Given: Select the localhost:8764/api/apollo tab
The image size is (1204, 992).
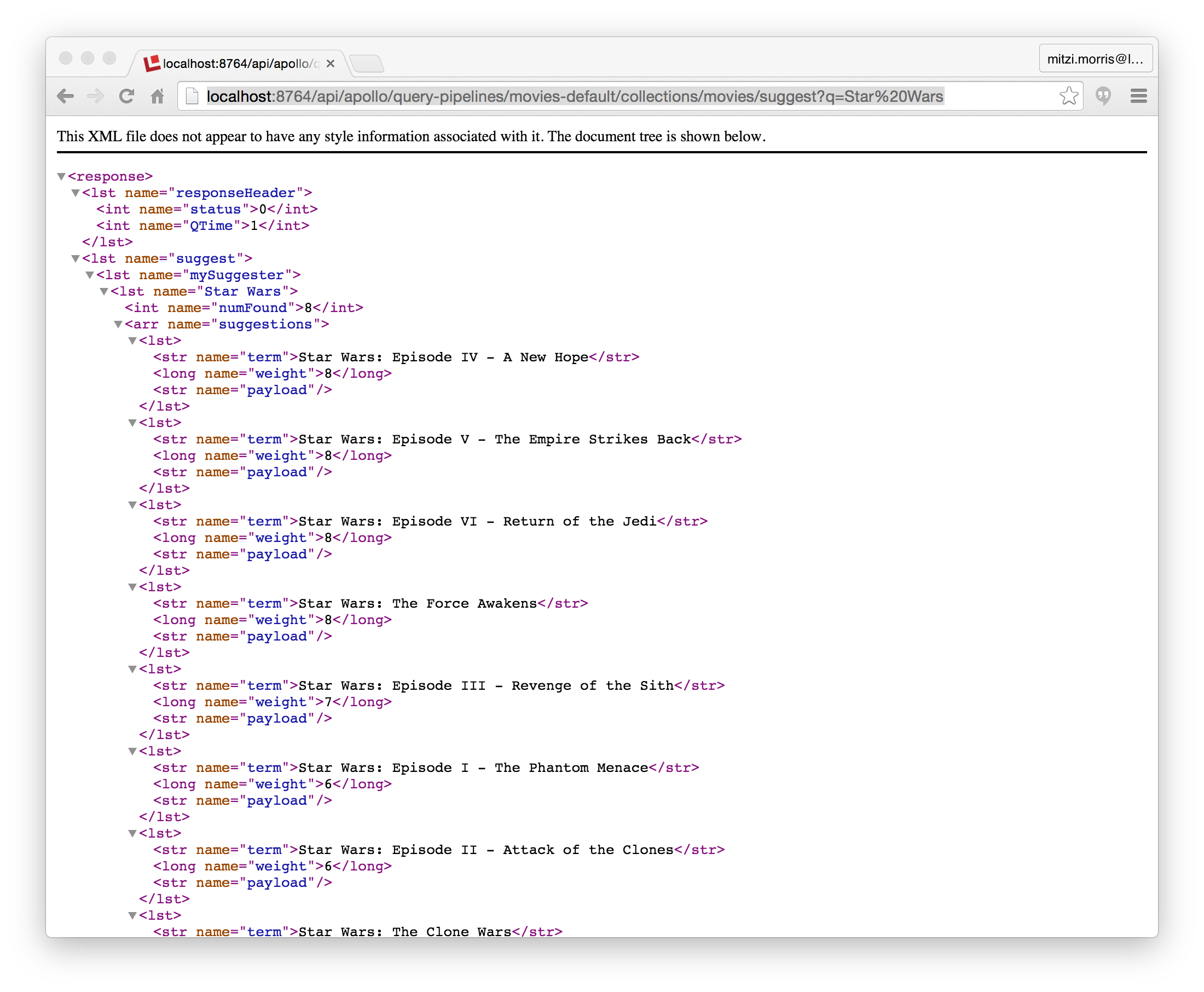Looking at the screenshot, I should 240,64.
